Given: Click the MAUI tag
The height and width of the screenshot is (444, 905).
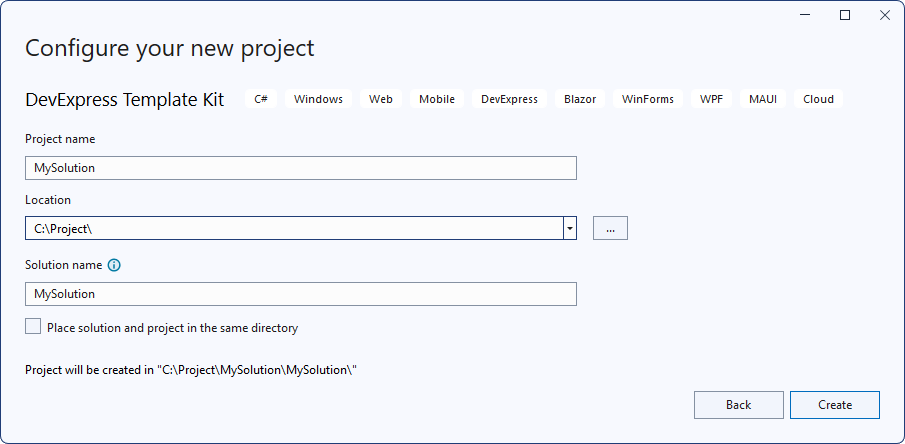Looking at the screenshot, I should point(763,99).
